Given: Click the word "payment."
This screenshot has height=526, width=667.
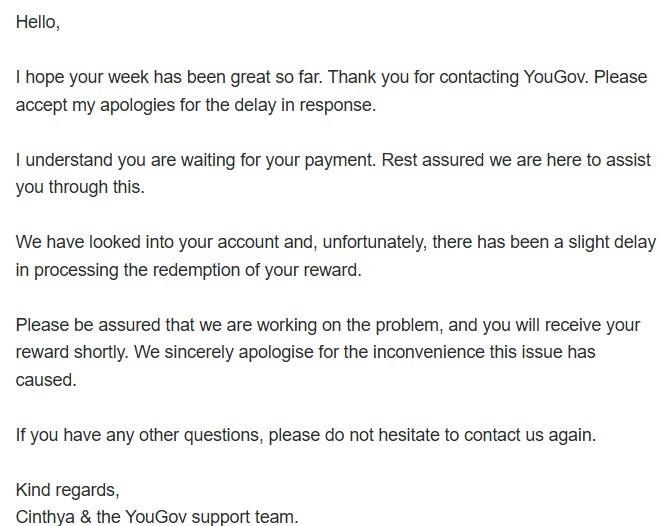Looking at the screenshot, I should 340,161.
